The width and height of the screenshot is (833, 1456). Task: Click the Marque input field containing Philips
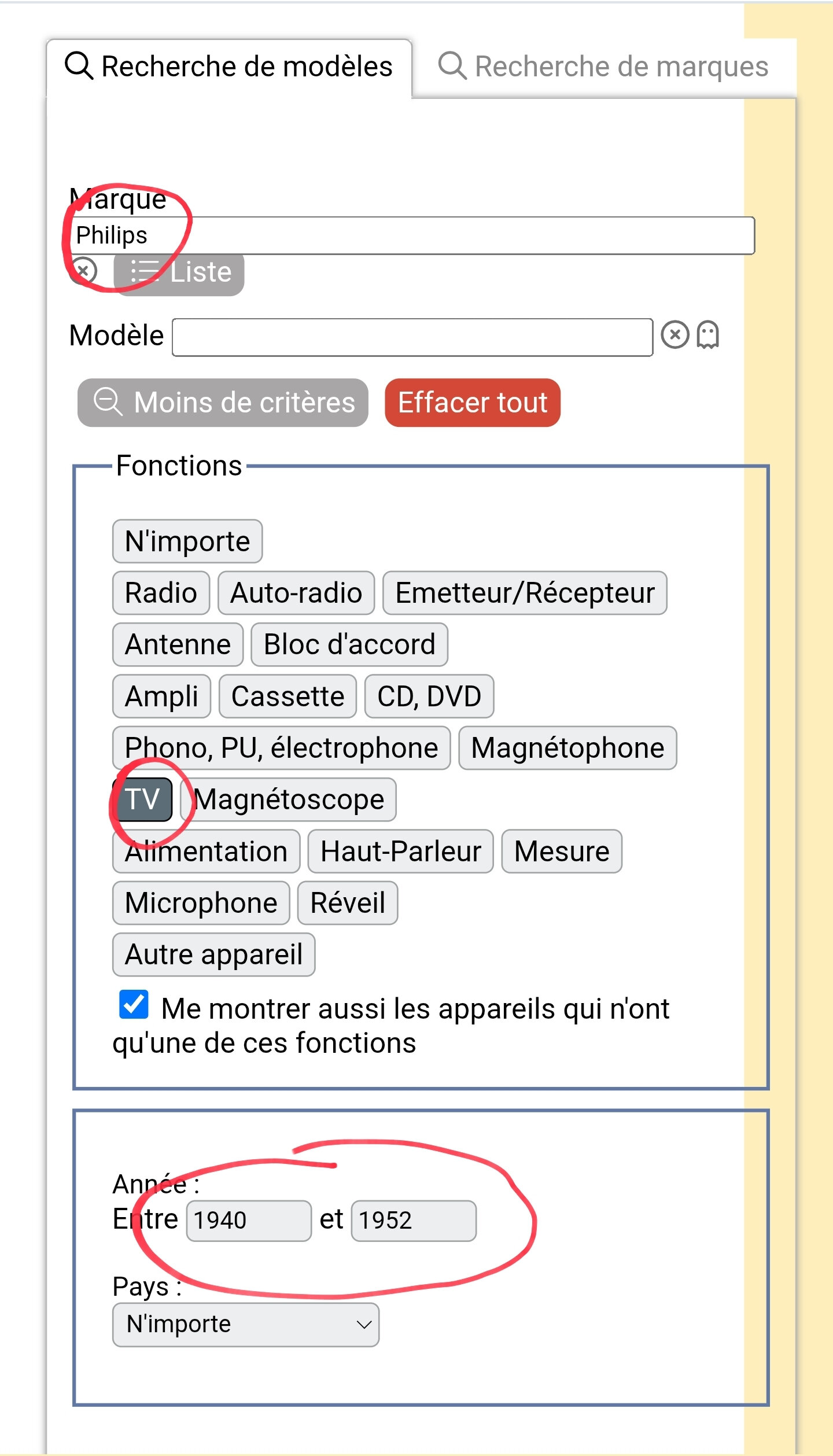412,235
